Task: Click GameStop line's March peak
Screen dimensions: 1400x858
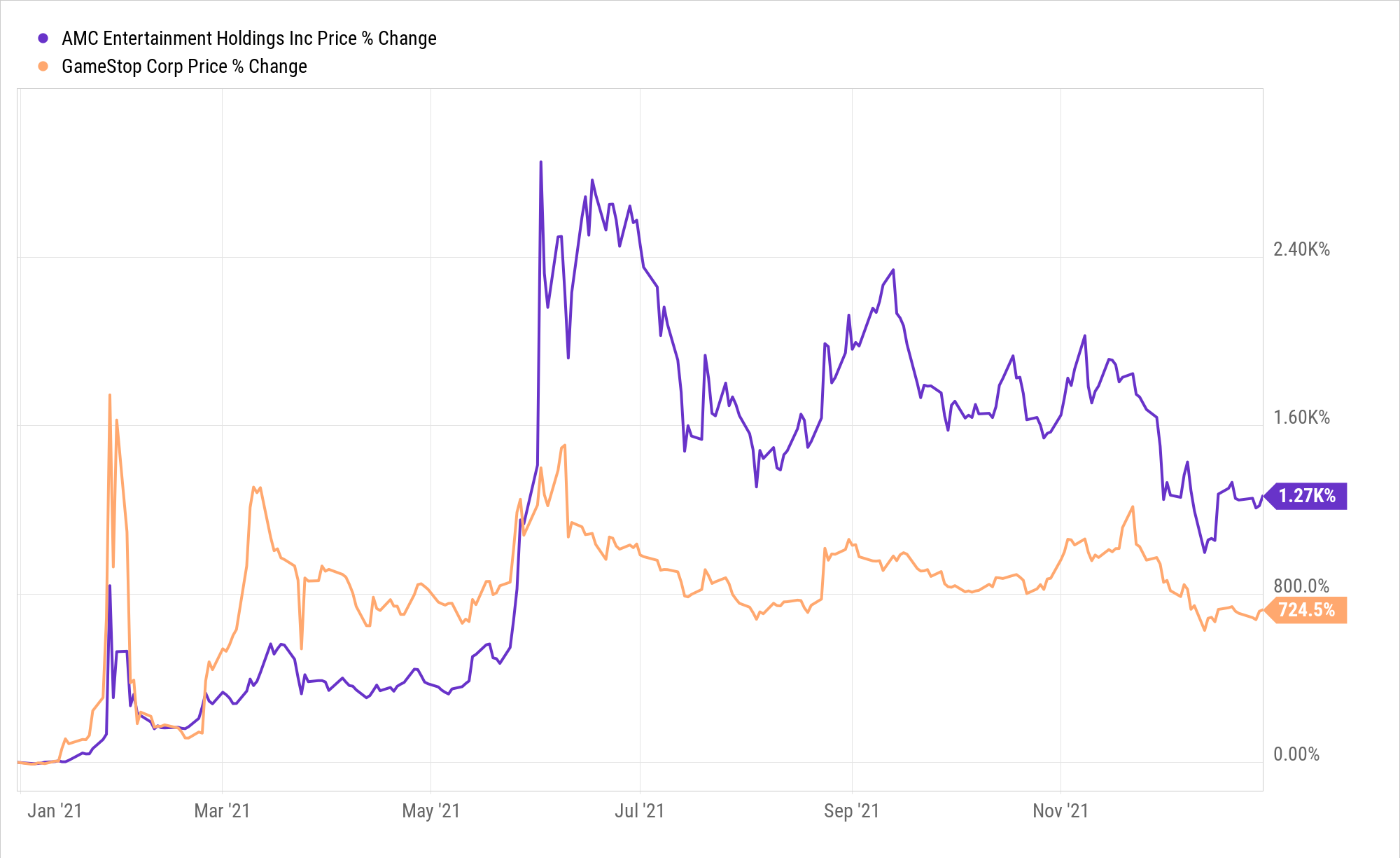Action: (x=253, y=487)
